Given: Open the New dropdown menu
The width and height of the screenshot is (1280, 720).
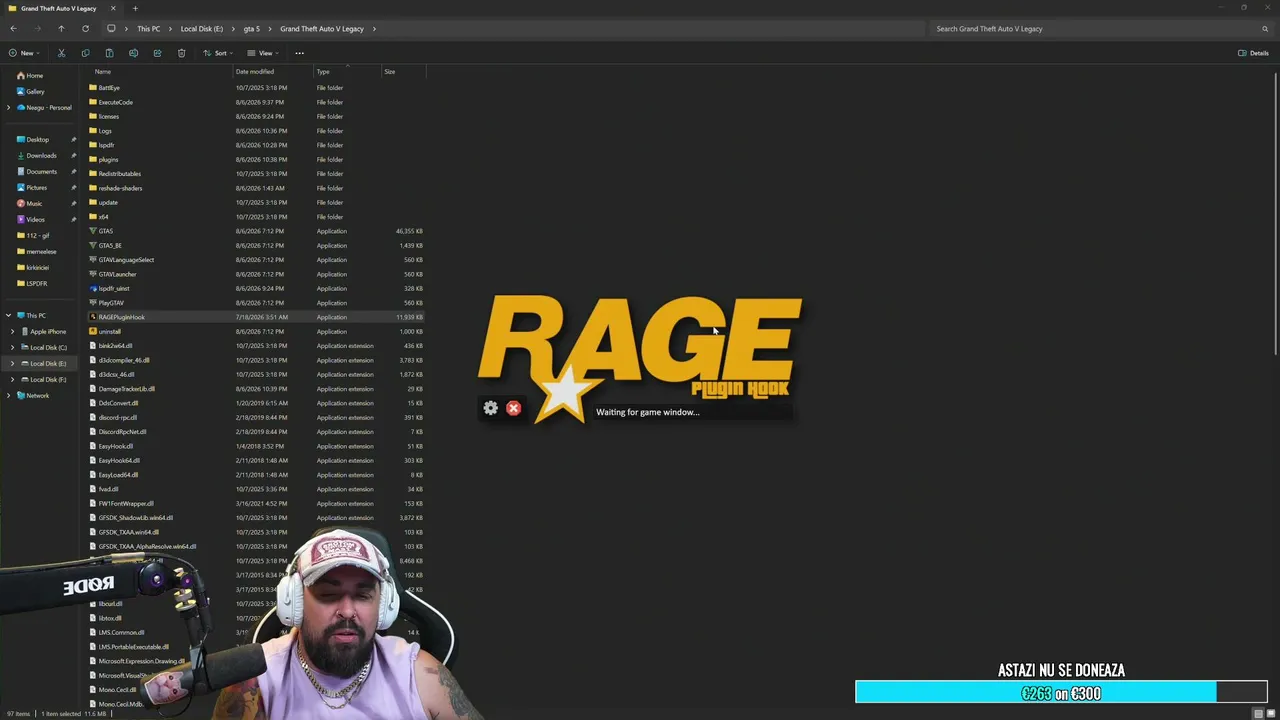Looking at the screenshot, I should click(24, 53).
